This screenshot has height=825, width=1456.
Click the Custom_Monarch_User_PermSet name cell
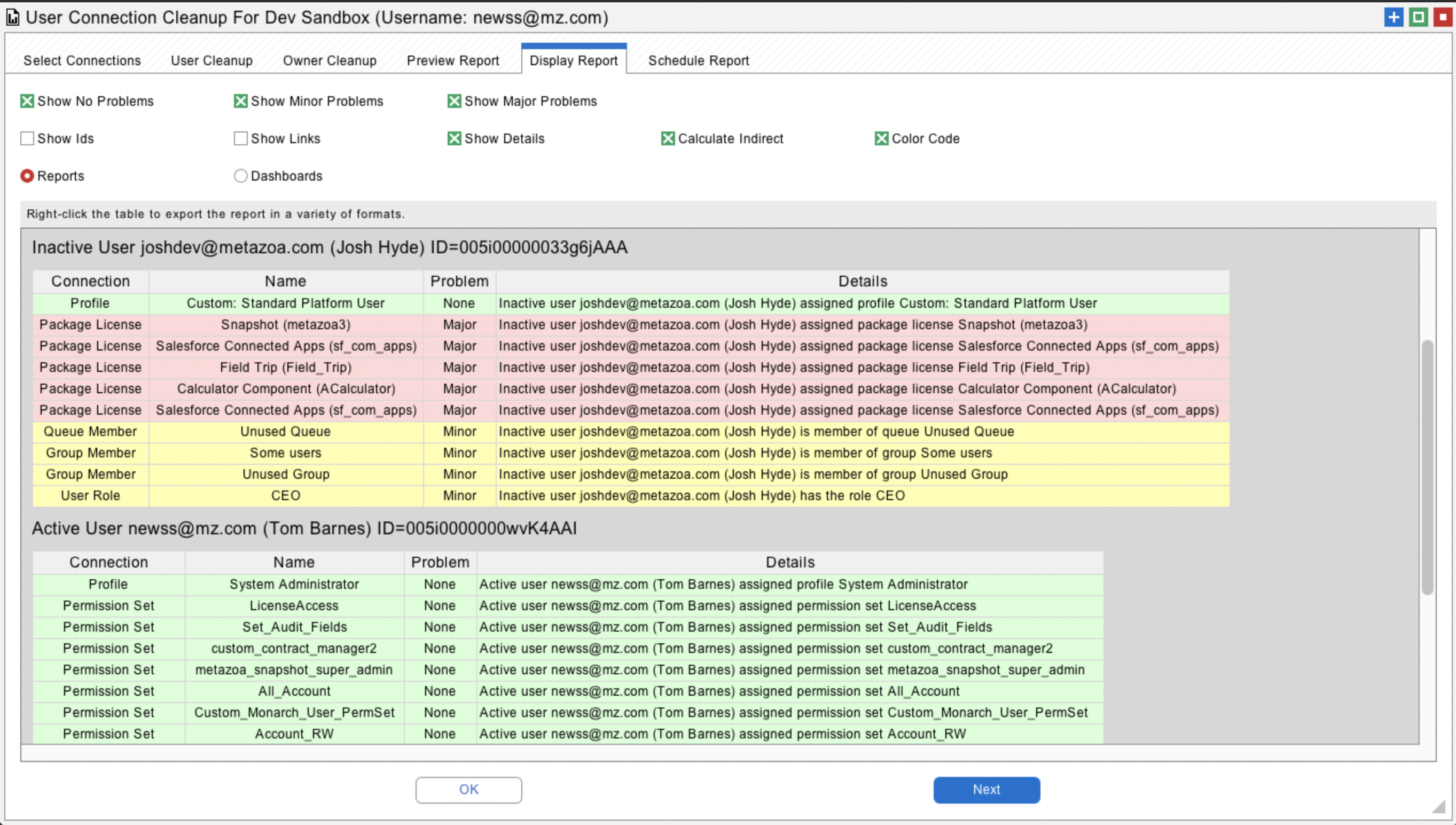click(x=294, y=712)
